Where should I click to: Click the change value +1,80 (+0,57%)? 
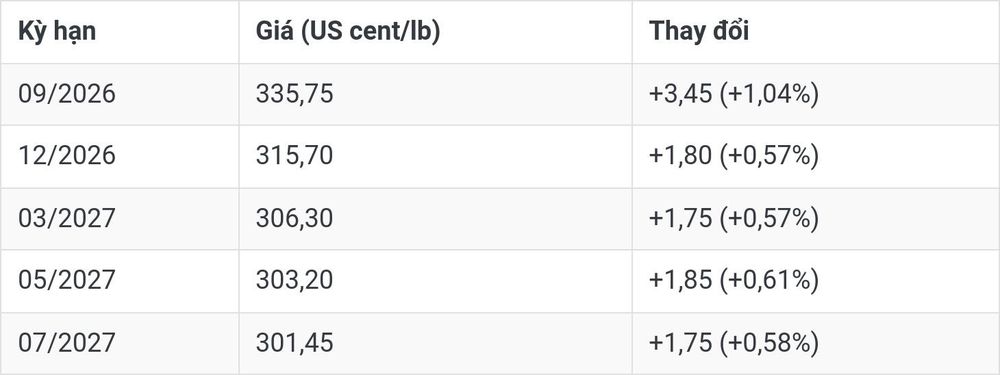point(733,156)
